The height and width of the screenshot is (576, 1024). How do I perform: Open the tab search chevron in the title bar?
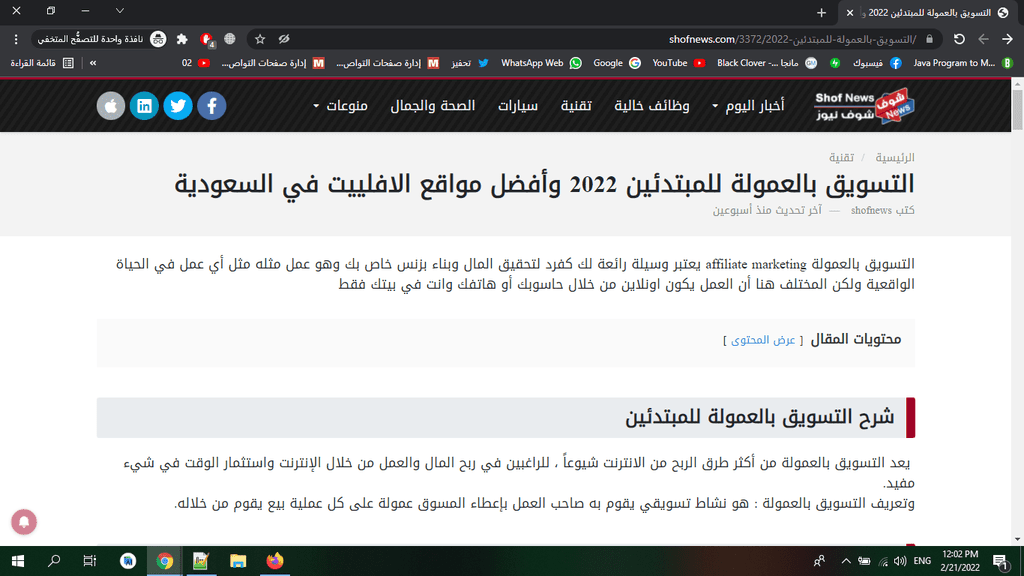click(120, 11)
